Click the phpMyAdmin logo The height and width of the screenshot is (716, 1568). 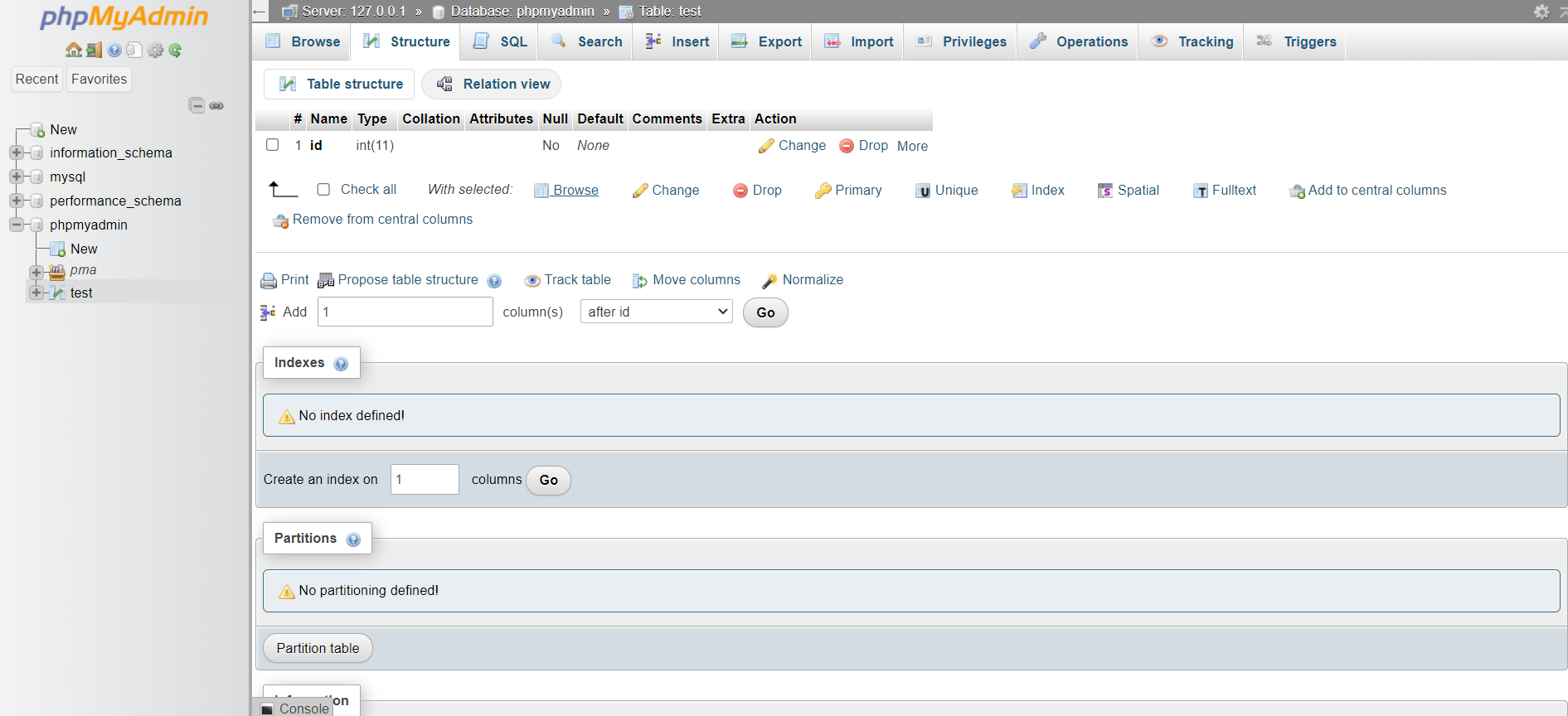pyautogui.click(x=124, y=17)
